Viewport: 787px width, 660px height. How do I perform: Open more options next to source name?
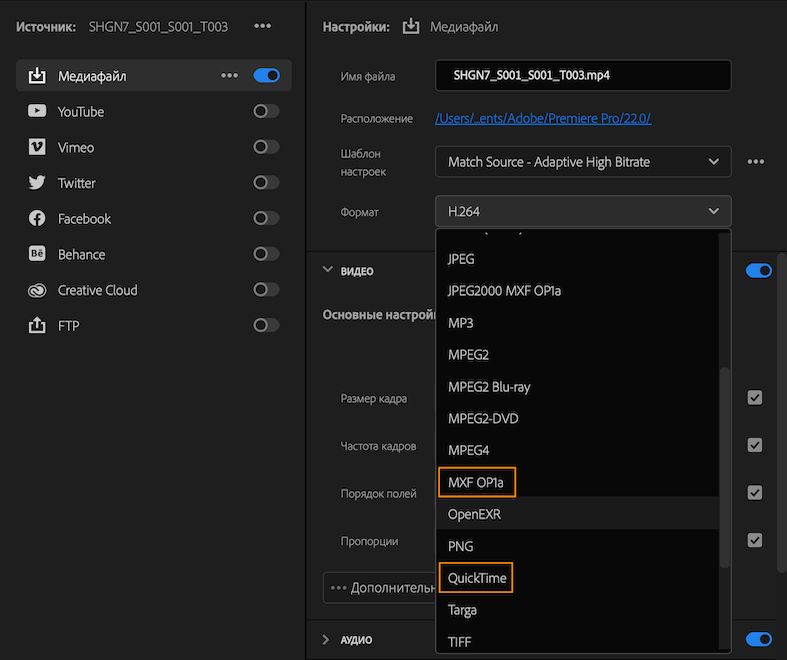[x=262, y=26]
